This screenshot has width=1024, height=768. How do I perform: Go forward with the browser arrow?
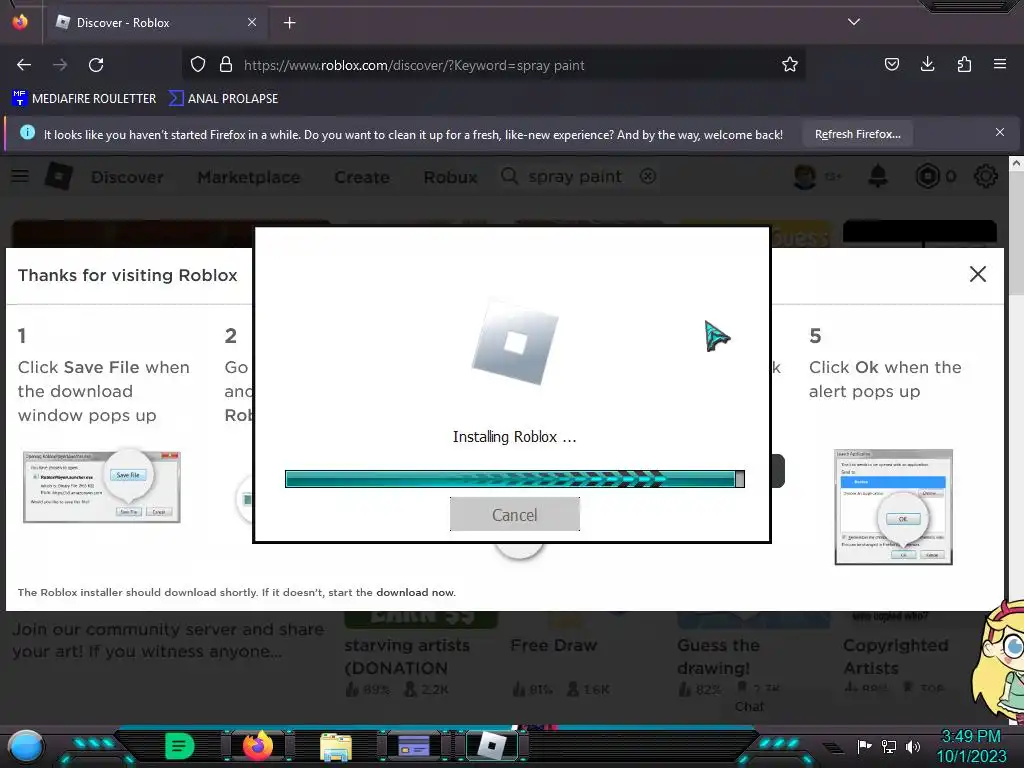(60, 65)
